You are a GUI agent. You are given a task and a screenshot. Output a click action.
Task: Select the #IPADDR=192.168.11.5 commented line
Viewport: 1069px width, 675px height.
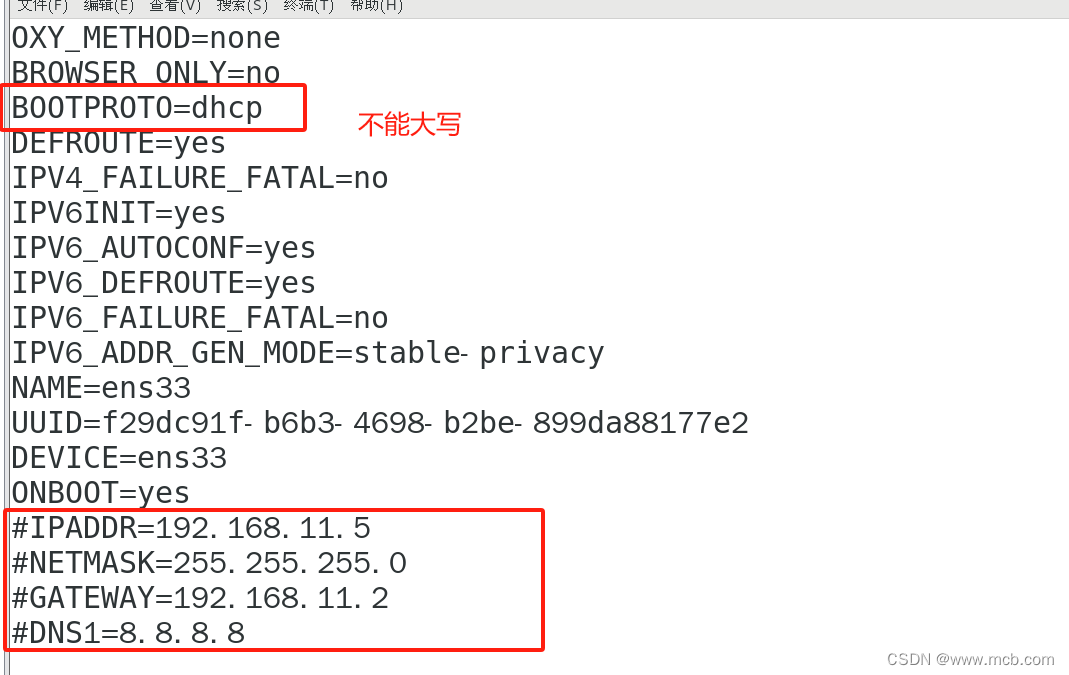point(190,527)
